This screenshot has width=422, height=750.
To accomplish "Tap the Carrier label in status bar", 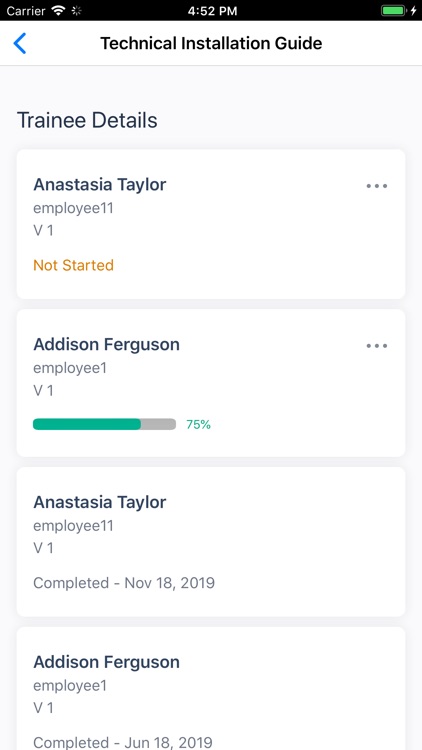I will coord(26,11).
